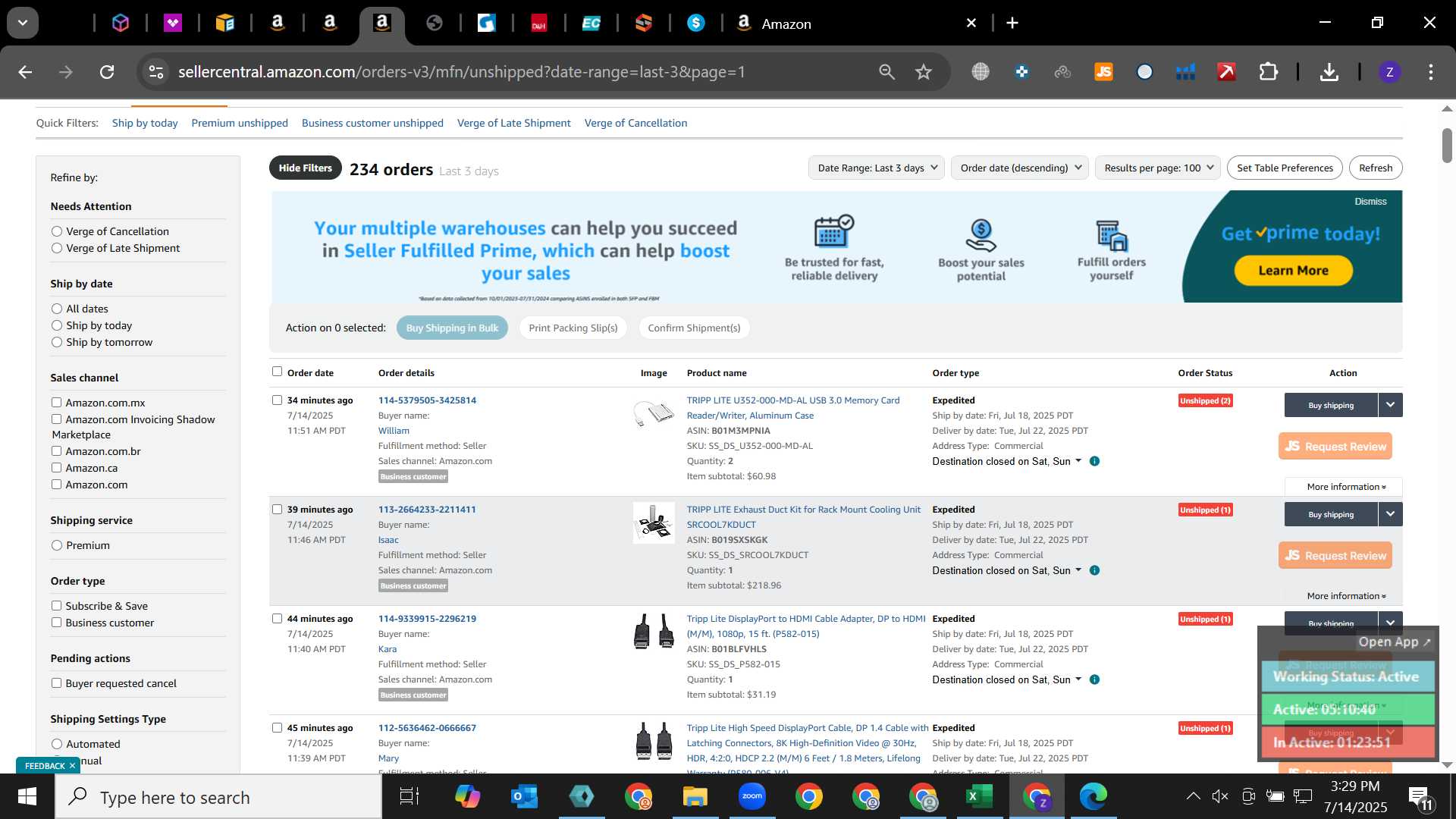Open Excel from the Windows taskbar
The width and height of the screenshot is (1456, 819).
point(979,796)
